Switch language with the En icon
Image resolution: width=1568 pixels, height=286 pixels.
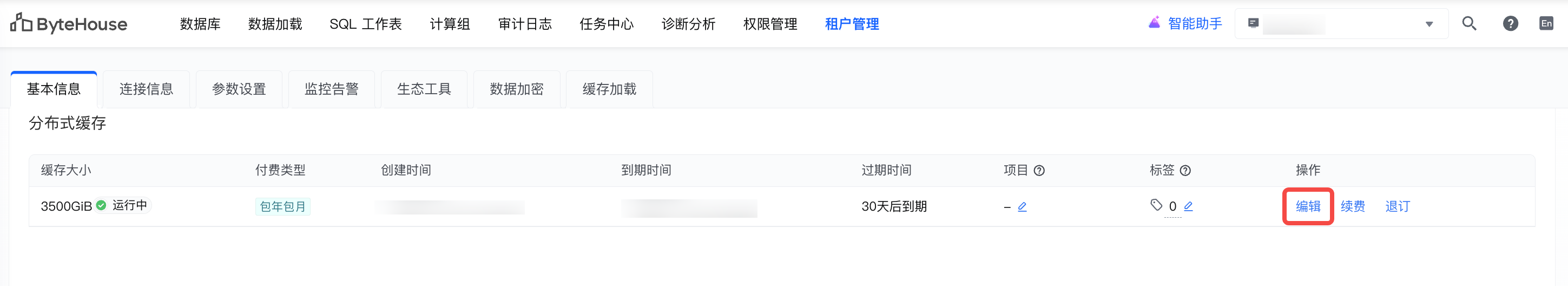pyautogui.click(x=1546, y=24)
